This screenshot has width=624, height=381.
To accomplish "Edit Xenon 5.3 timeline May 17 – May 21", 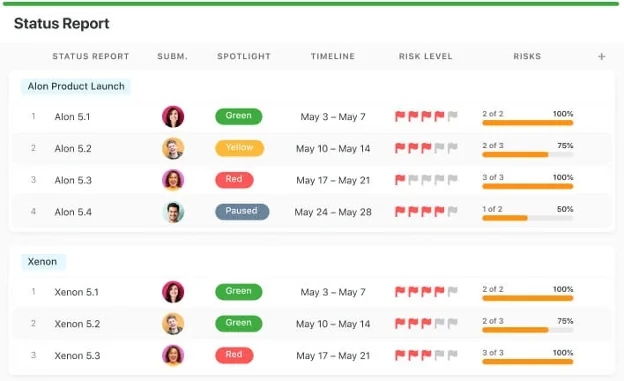I will [x=333, y=356].
